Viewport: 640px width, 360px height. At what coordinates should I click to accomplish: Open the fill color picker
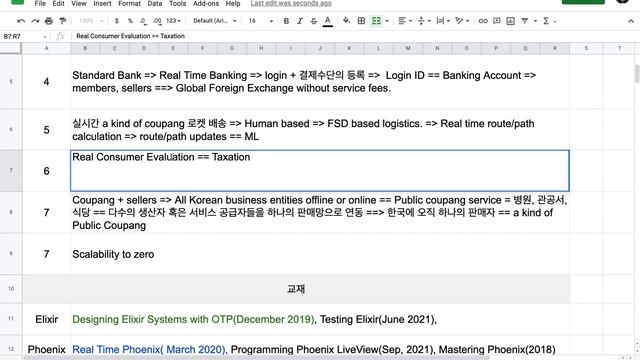(x=346, y=21)
